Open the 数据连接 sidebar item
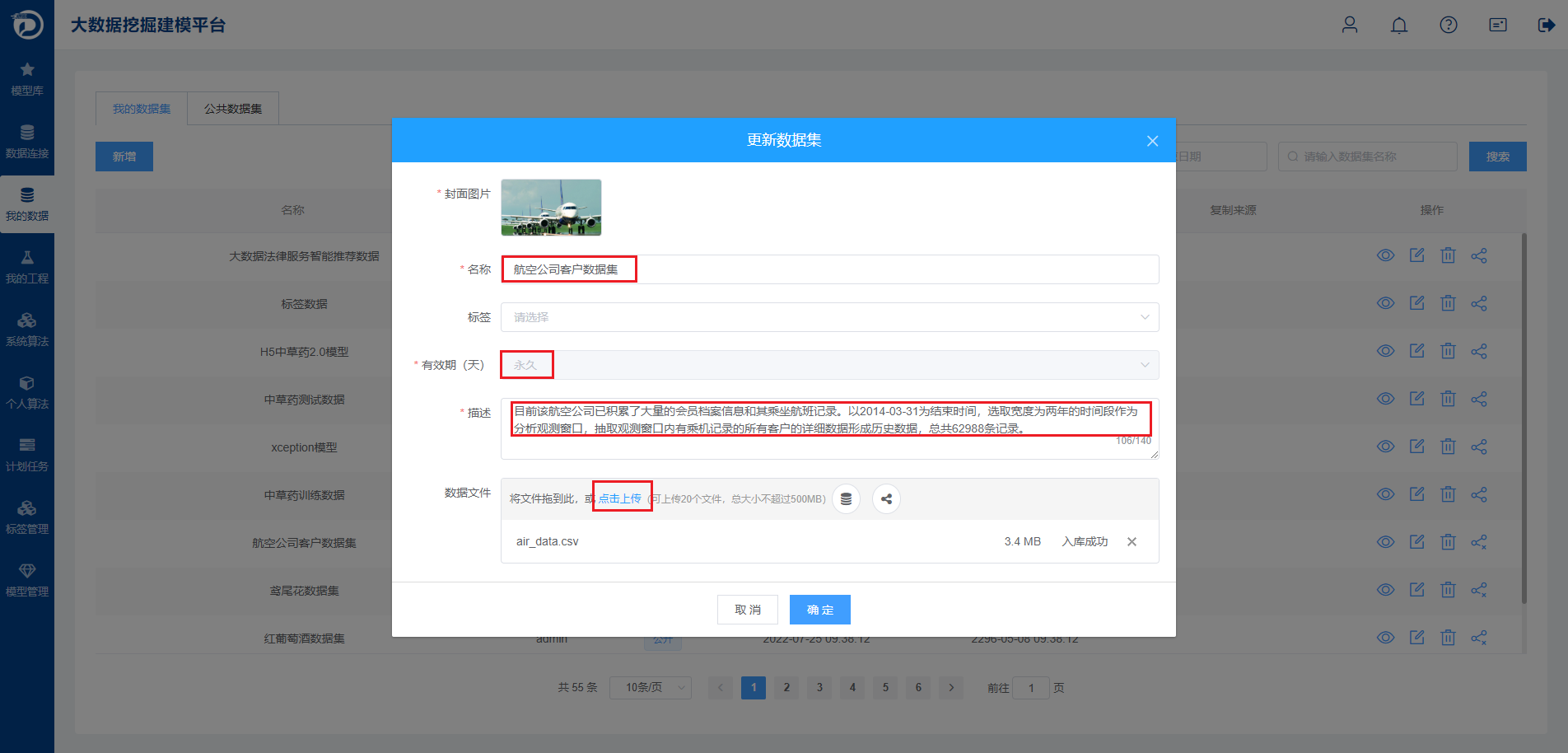 coord(27,143)
